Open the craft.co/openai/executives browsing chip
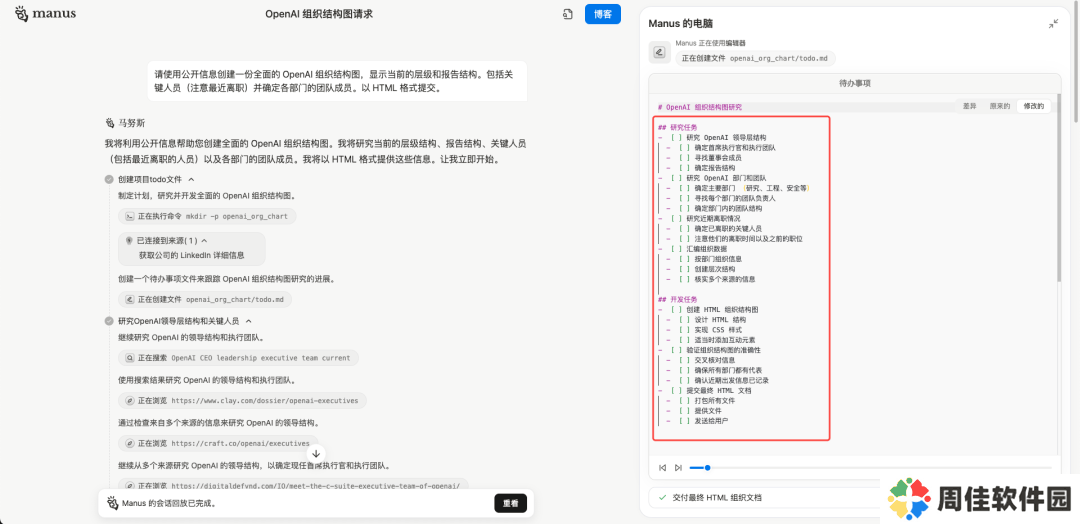This screenshot has height=524, width=1080. 218,443
